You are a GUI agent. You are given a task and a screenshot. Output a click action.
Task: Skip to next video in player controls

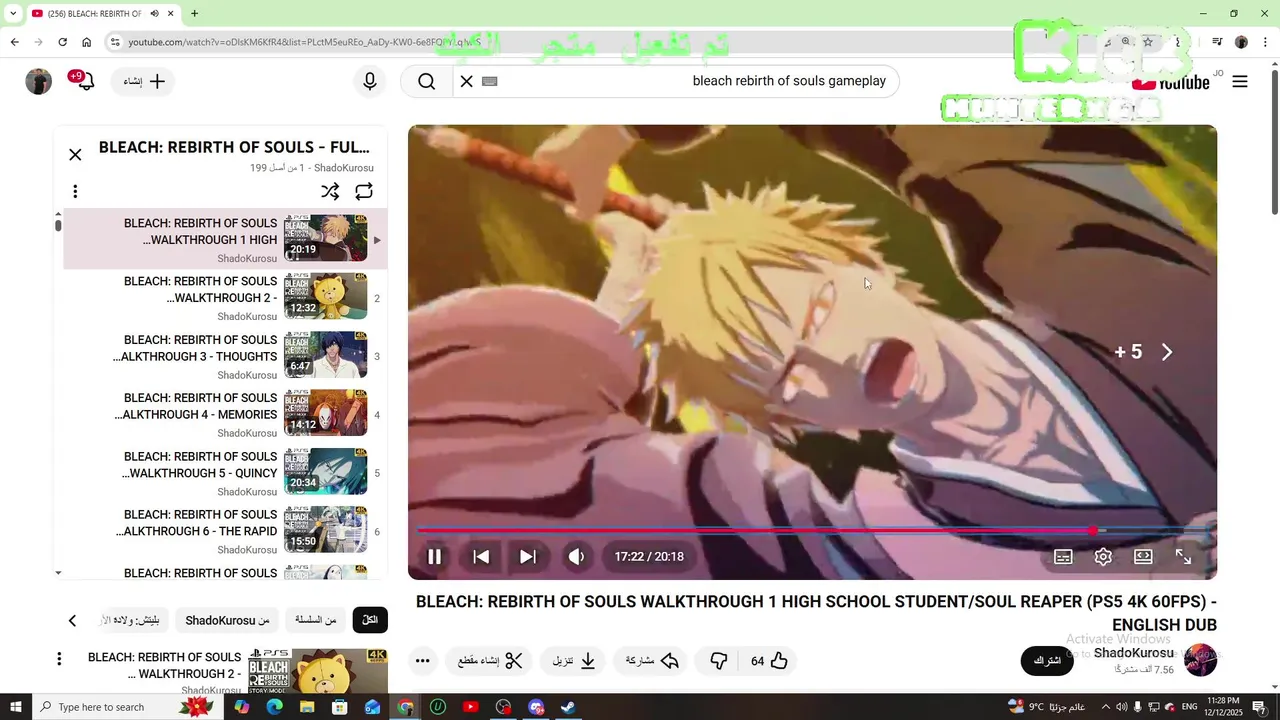(528, 557)
